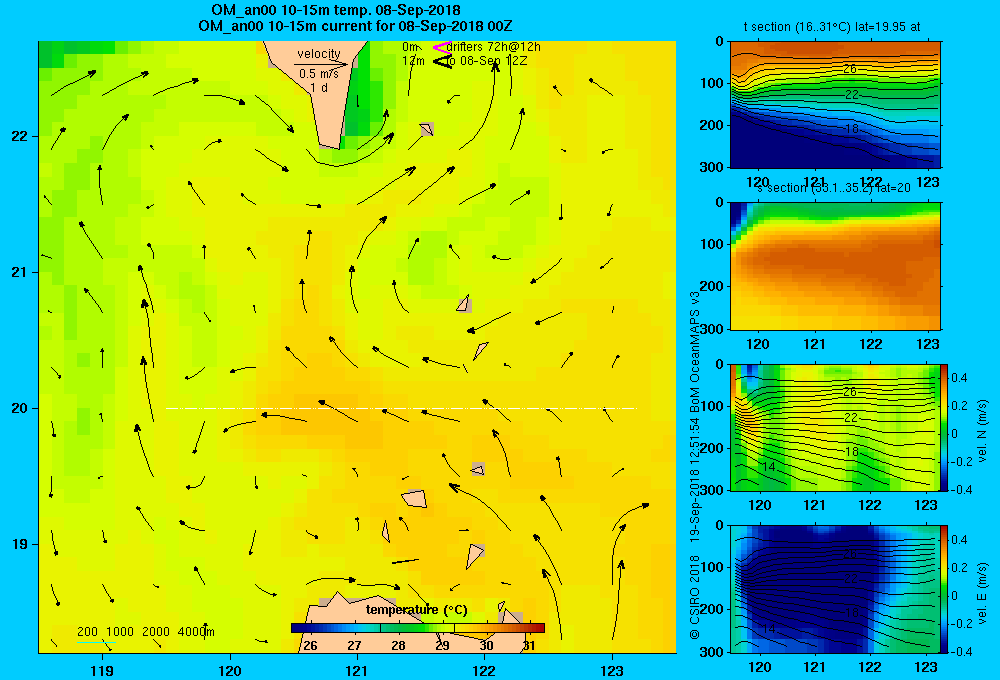1000x680 pixels.
Task: Open the temperature section panel
Action: click(835, 104)
